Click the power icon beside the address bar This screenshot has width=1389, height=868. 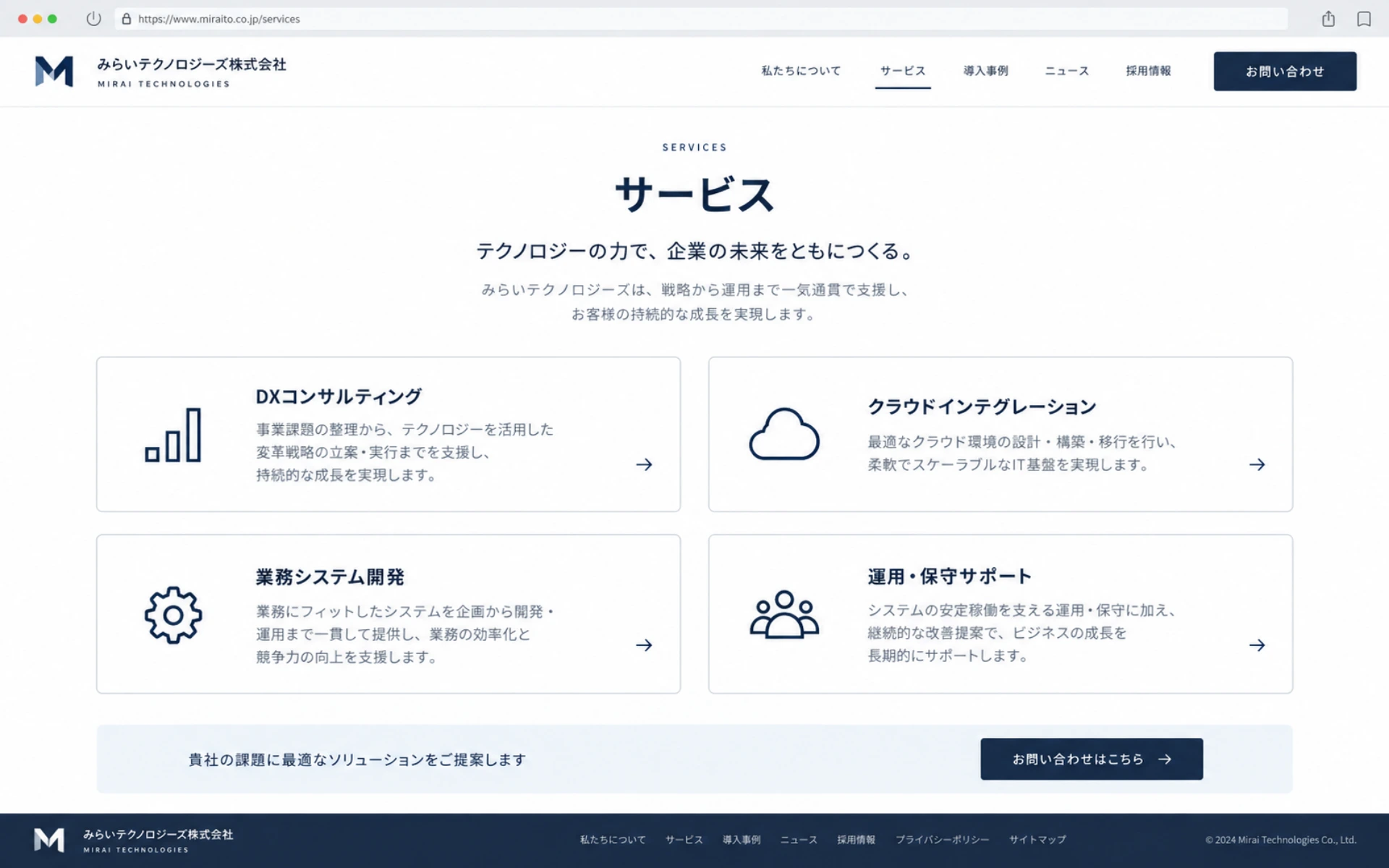(x=93, y=19)
